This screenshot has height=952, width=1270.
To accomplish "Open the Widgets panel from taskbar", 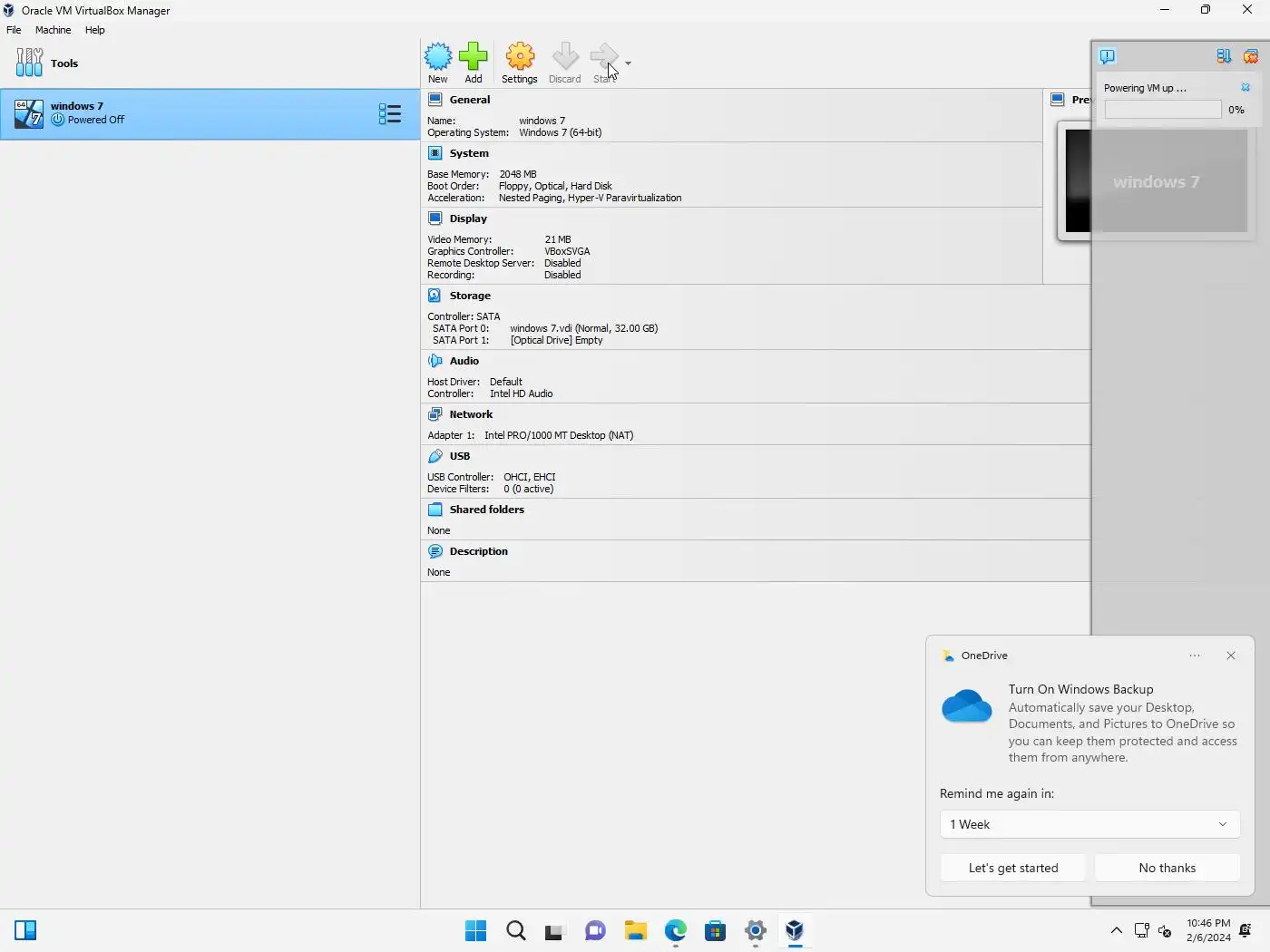I will pyautogui.click(x=25, y=930).
